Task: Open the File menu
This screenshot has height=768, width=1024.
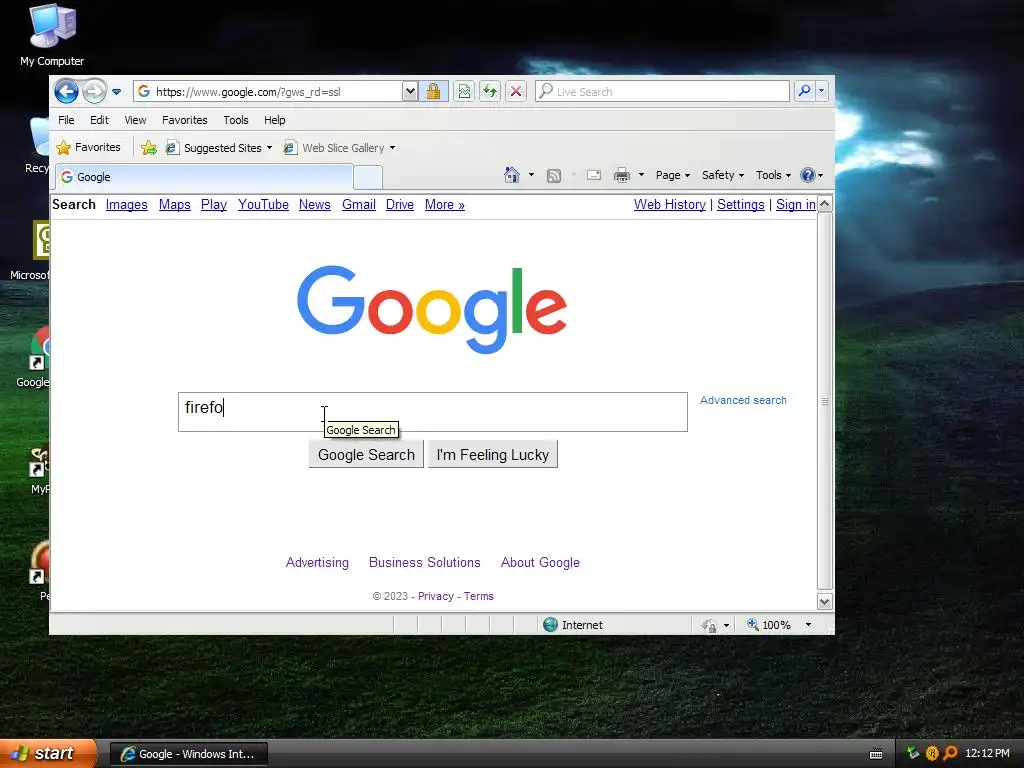Action: (x=66, y=120)
